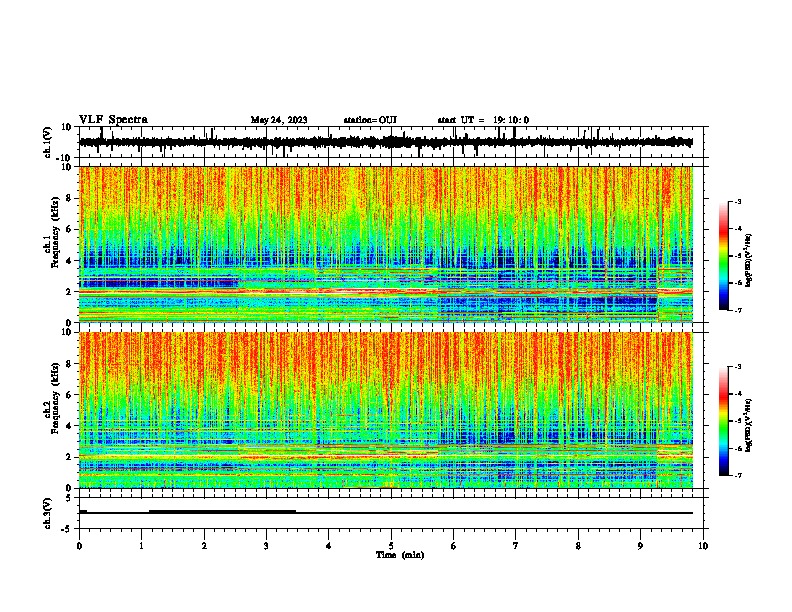
Task: Click the "-7" label on ch.2 colorbar
Action: (737, 476)
